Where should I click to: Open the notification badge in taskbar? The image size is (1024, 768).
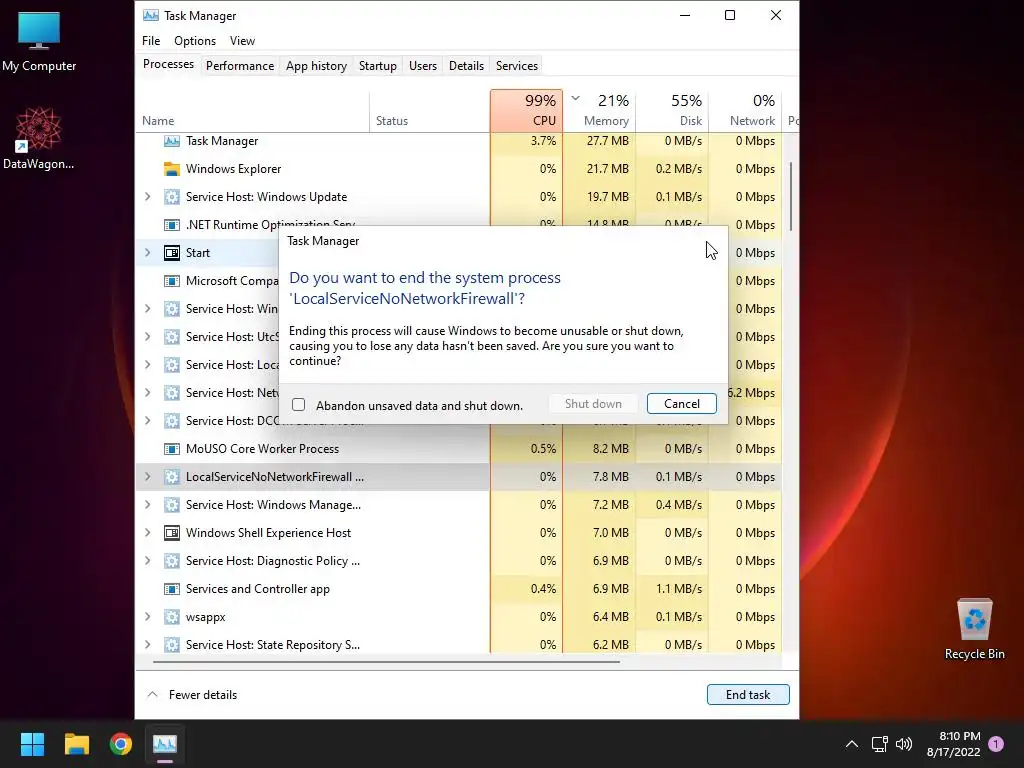coord(996,744)
